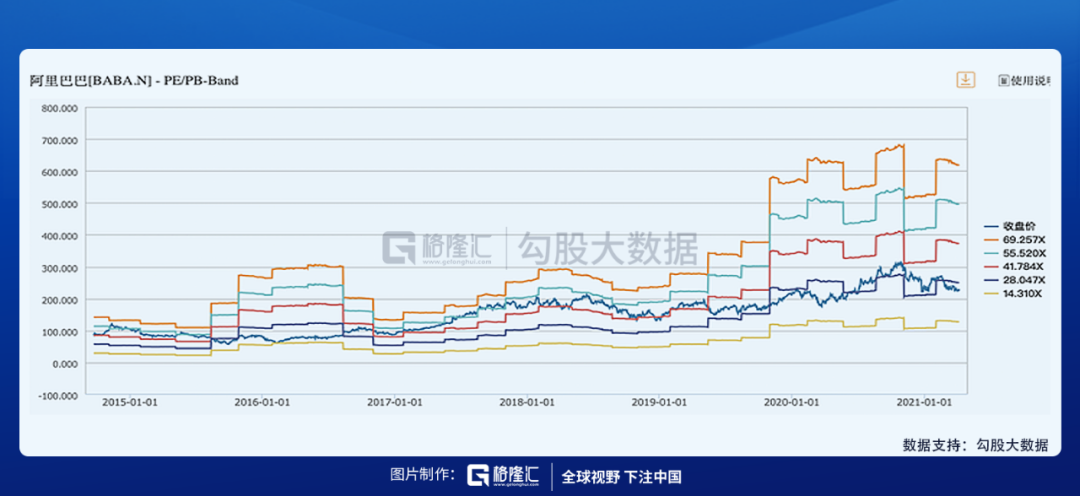1080x496 pixels.
Task: Click the 数据支持：勾股大数据 credit text
Action: click(975, 445)
